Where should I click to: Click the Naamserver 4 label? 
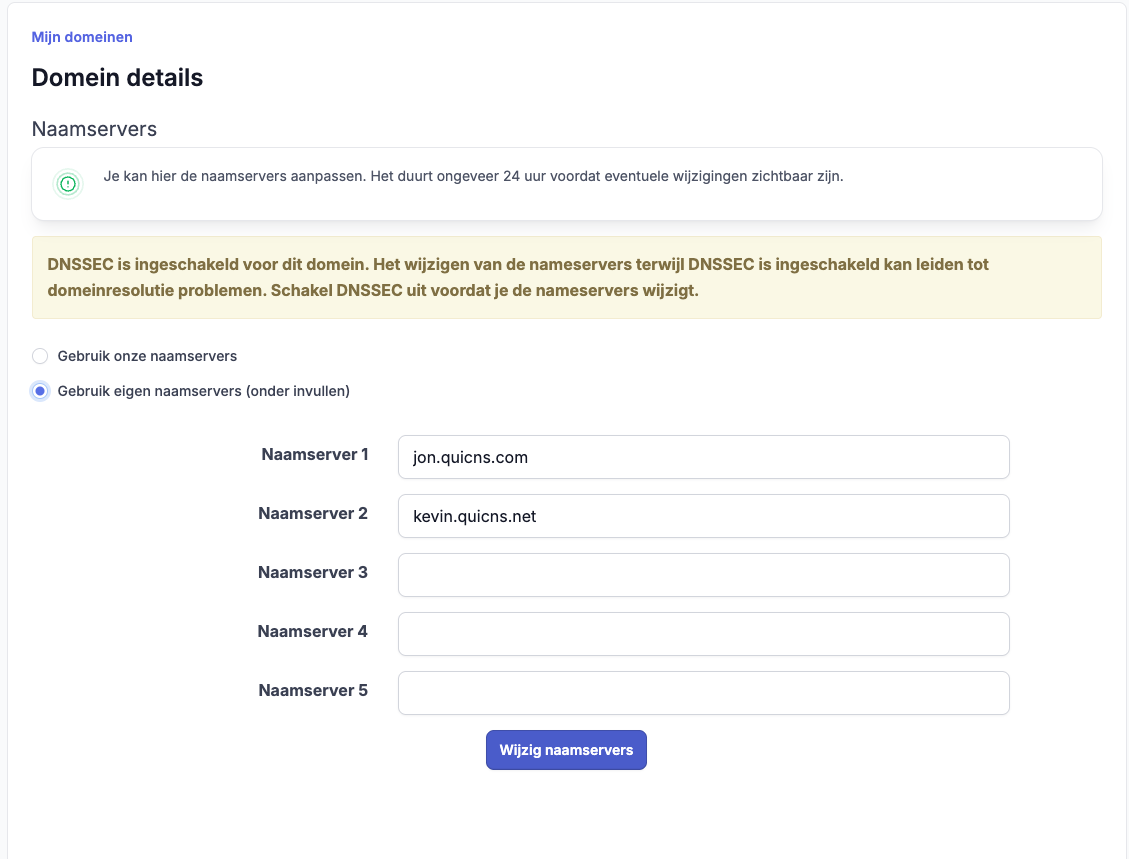point(312,631)
